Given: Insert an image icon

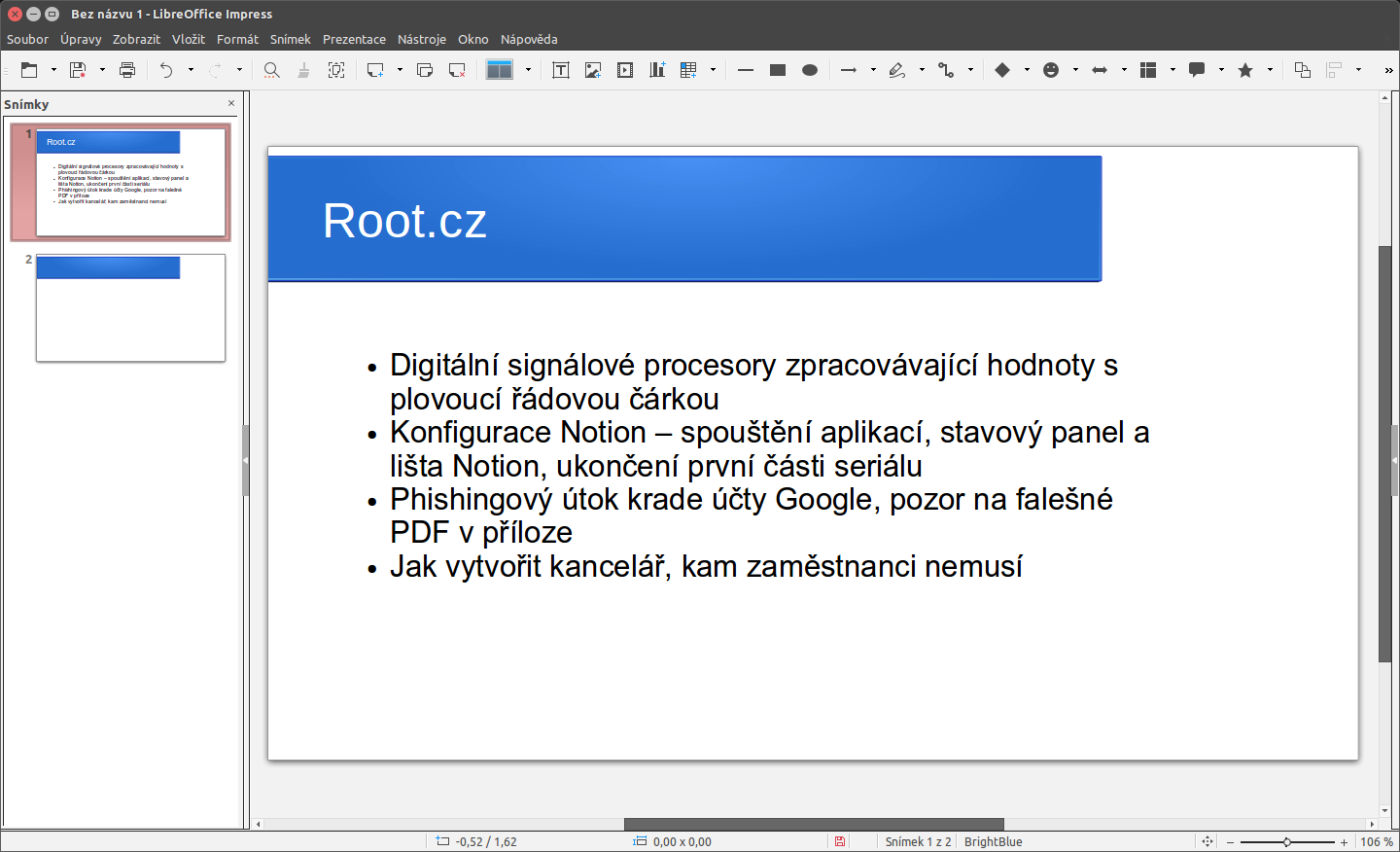Looking at the screenshot, I should point(593,70).
